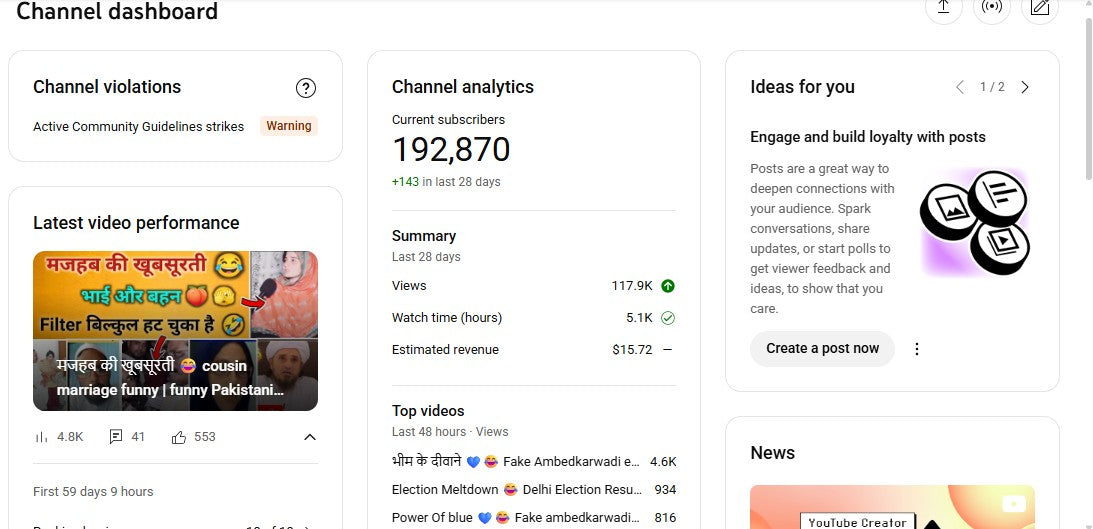
Task: Collapse the latest video performance details
Action: pos(309,437)
